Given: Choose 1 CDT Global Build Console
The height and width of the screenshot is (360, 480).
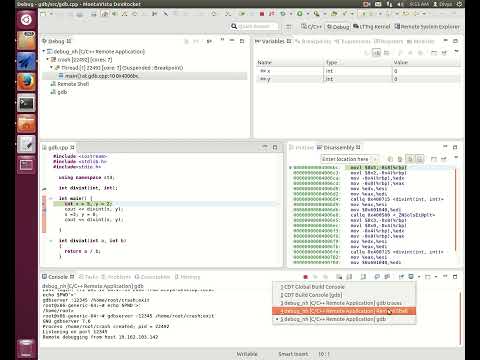Looking at the screenshot, I should pos(344,287).
